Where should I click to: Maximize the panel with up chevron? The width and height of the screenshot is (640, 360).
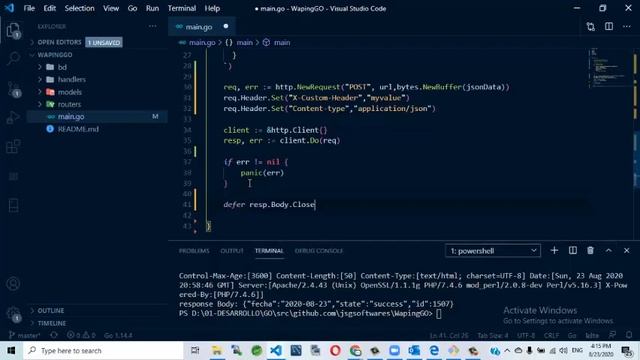pos(609,250)
